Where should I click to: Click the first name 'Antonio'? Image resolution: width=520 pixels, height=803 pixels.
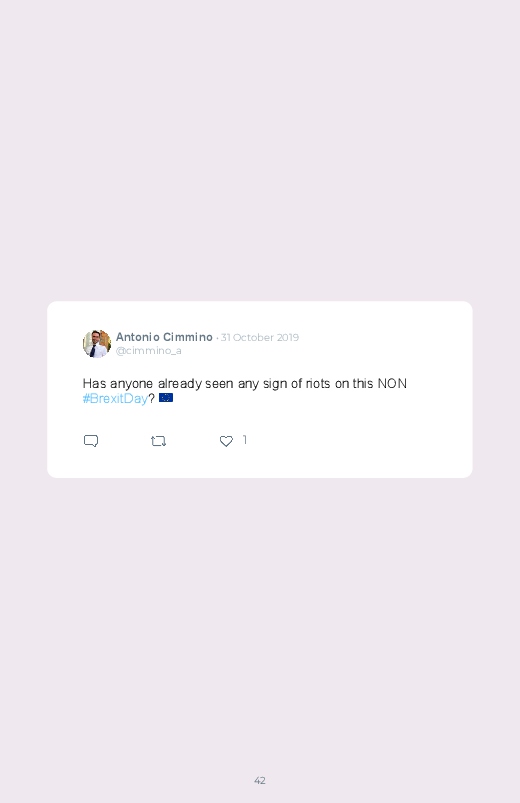[x=138, y=337]
